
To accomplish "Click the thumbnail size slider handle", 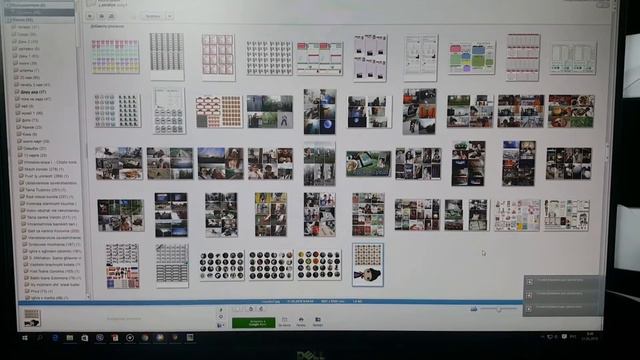I will point(499,310).
